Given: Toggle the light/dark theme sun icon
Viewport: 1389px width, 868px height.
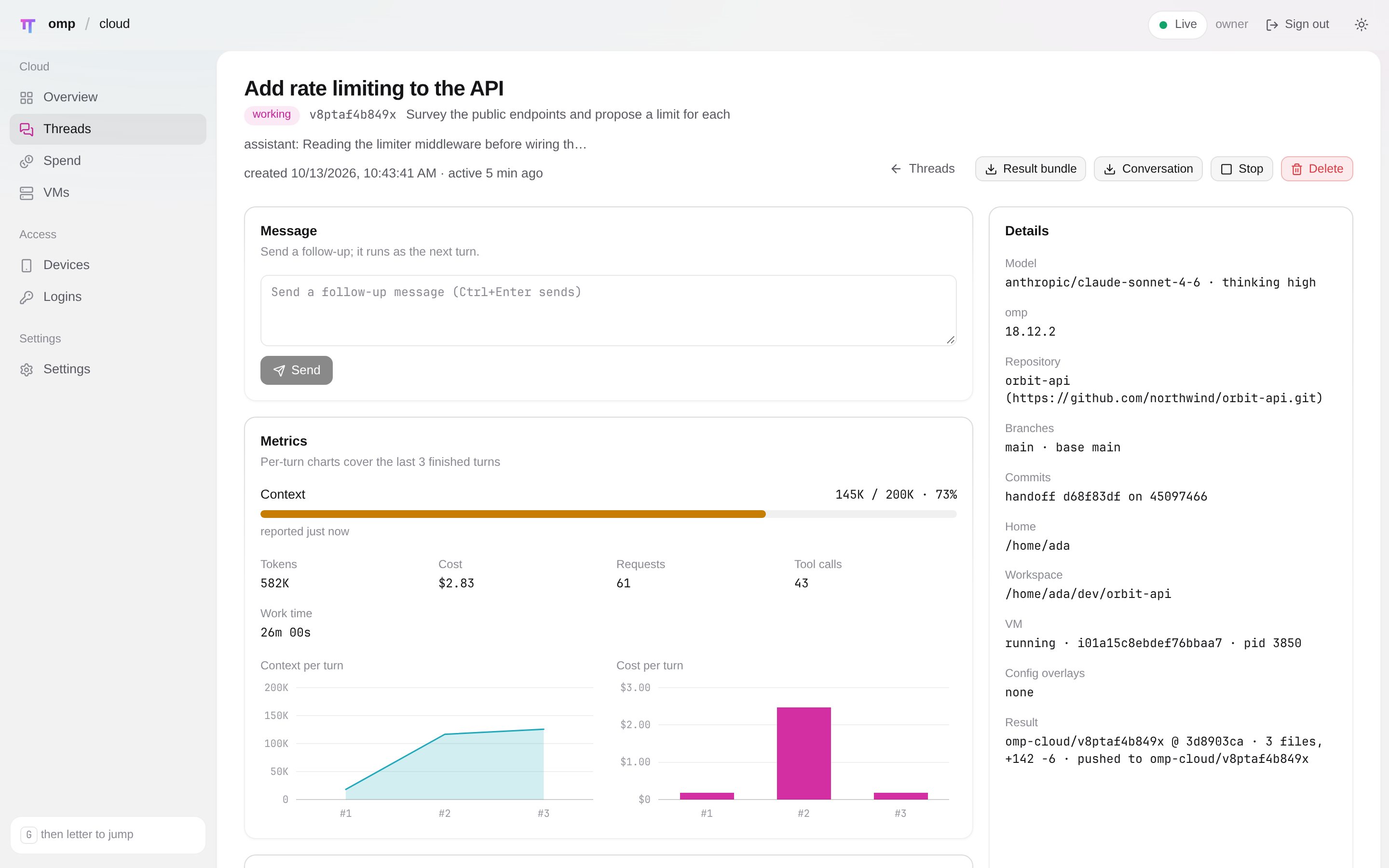Looking at the screenshot, I should [x=1361, y=25].
